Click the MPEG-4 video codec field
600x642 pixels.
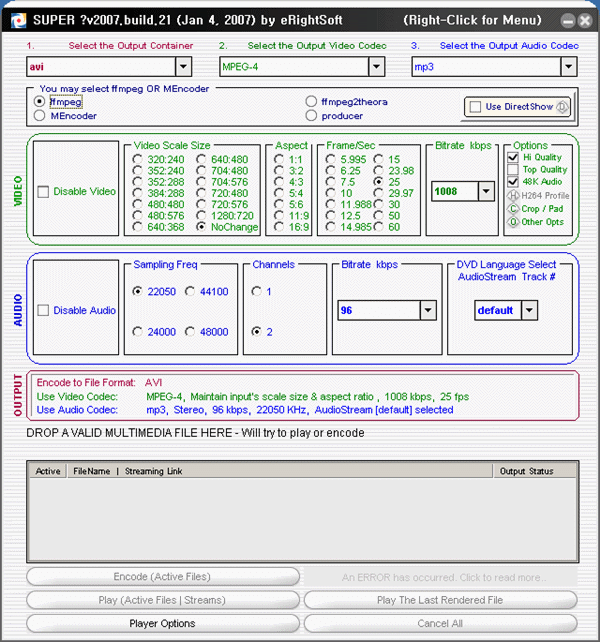[294, 66]
